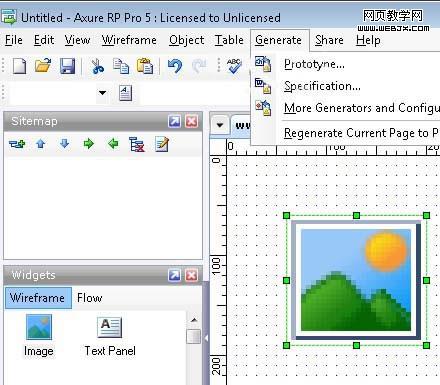Screen dimensions: 440x385
Task: Open the style dropdown arrow in the toolbar
Action: tap(102, 93)
